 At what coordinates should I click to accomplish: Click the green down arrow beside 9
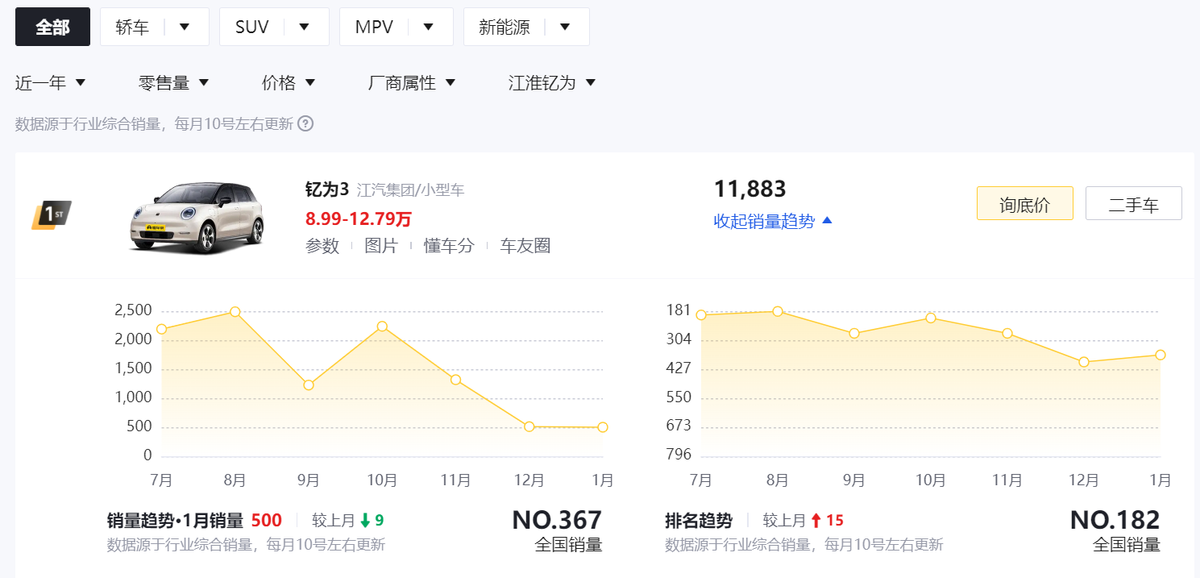point(365,520)
